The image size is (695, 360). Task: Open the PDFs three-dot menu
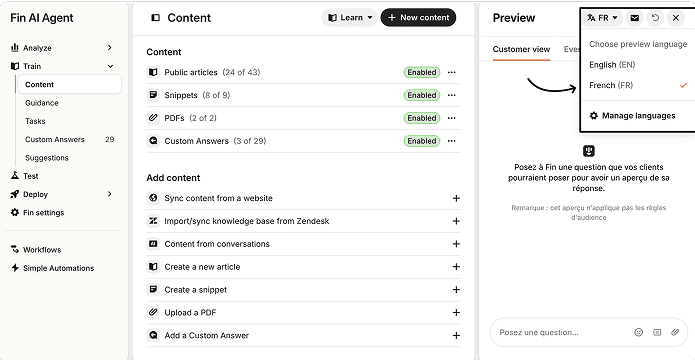click(x=452, y=118)
